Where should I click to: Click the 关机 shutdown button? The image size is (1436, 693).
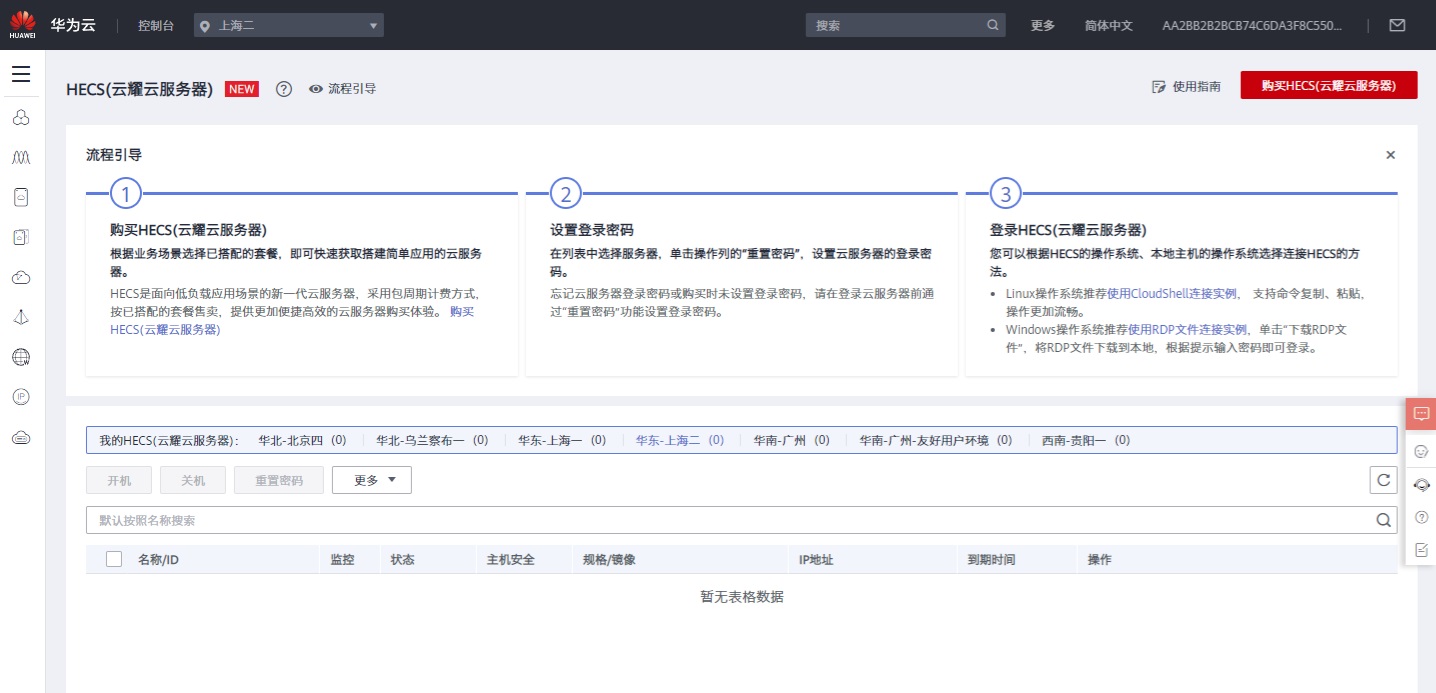coord(193,480)
